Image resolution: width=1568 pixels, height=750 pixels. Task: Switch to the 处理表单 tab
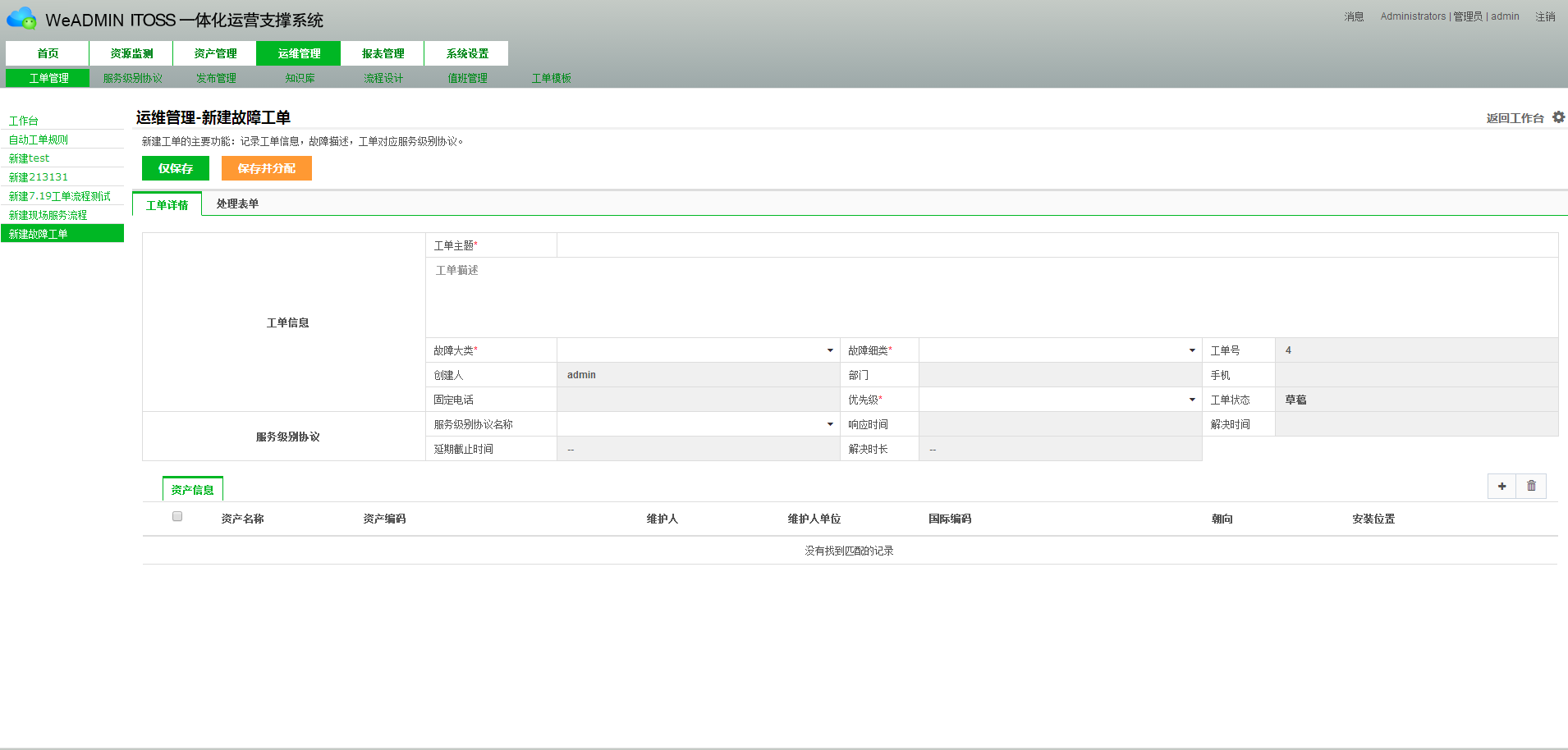[x=237, y=204]
